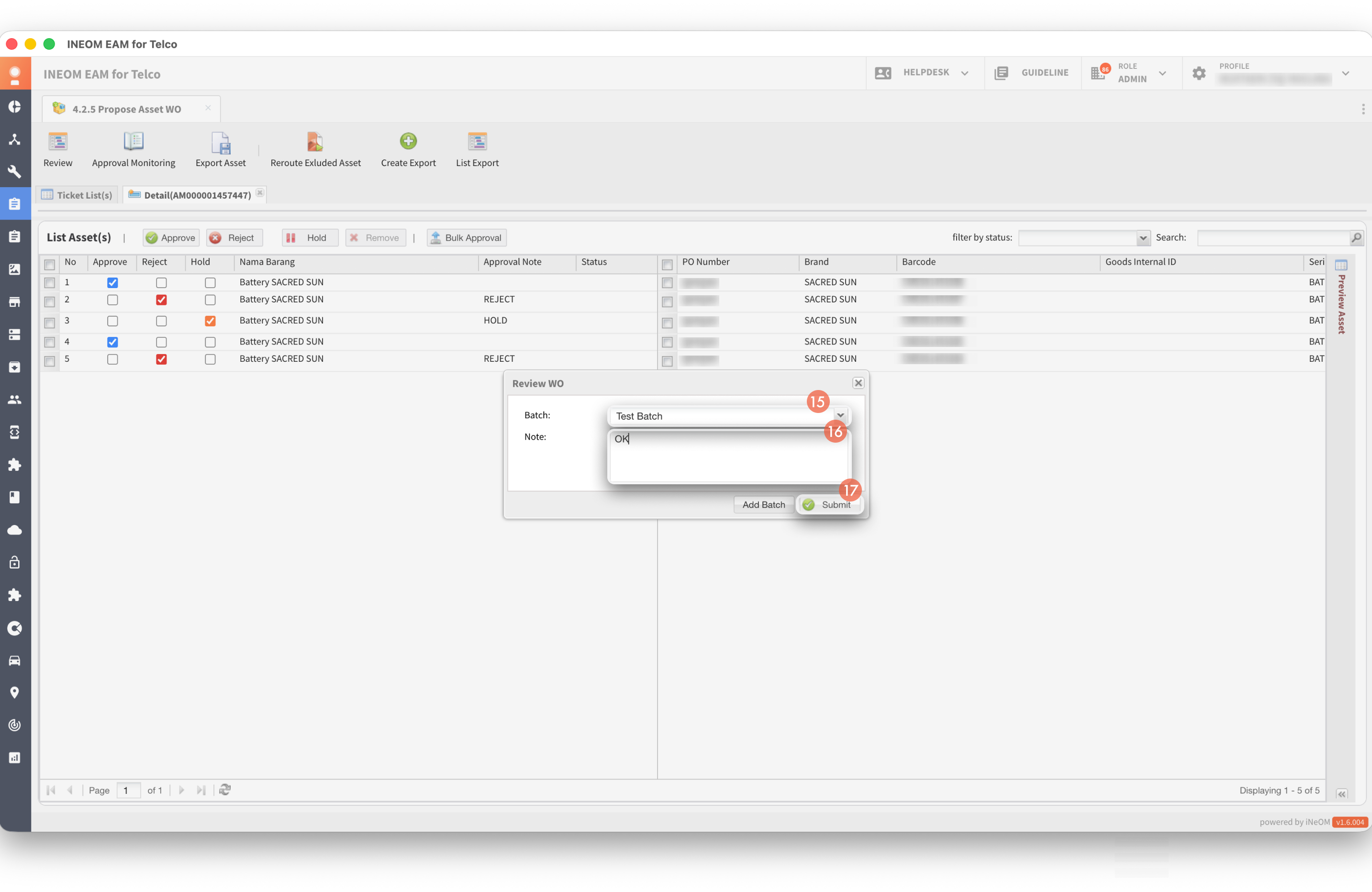This screenshot has height=892, width=1372.
Task: Click the Reroute Exluded Asset icon
Action: (x=315, y=142)
